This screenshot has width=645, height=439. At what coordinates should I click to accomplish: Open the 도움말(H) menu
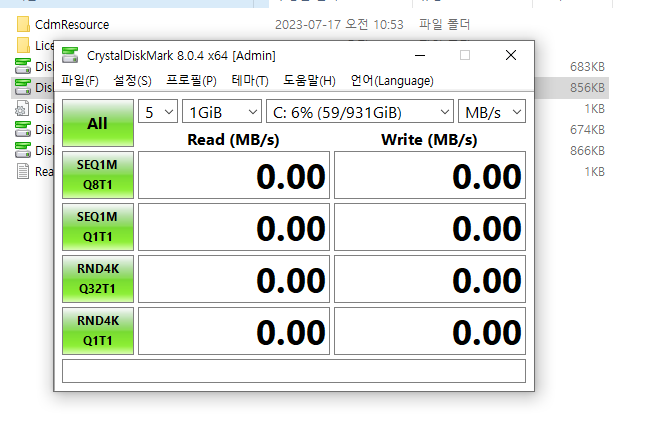309,80
